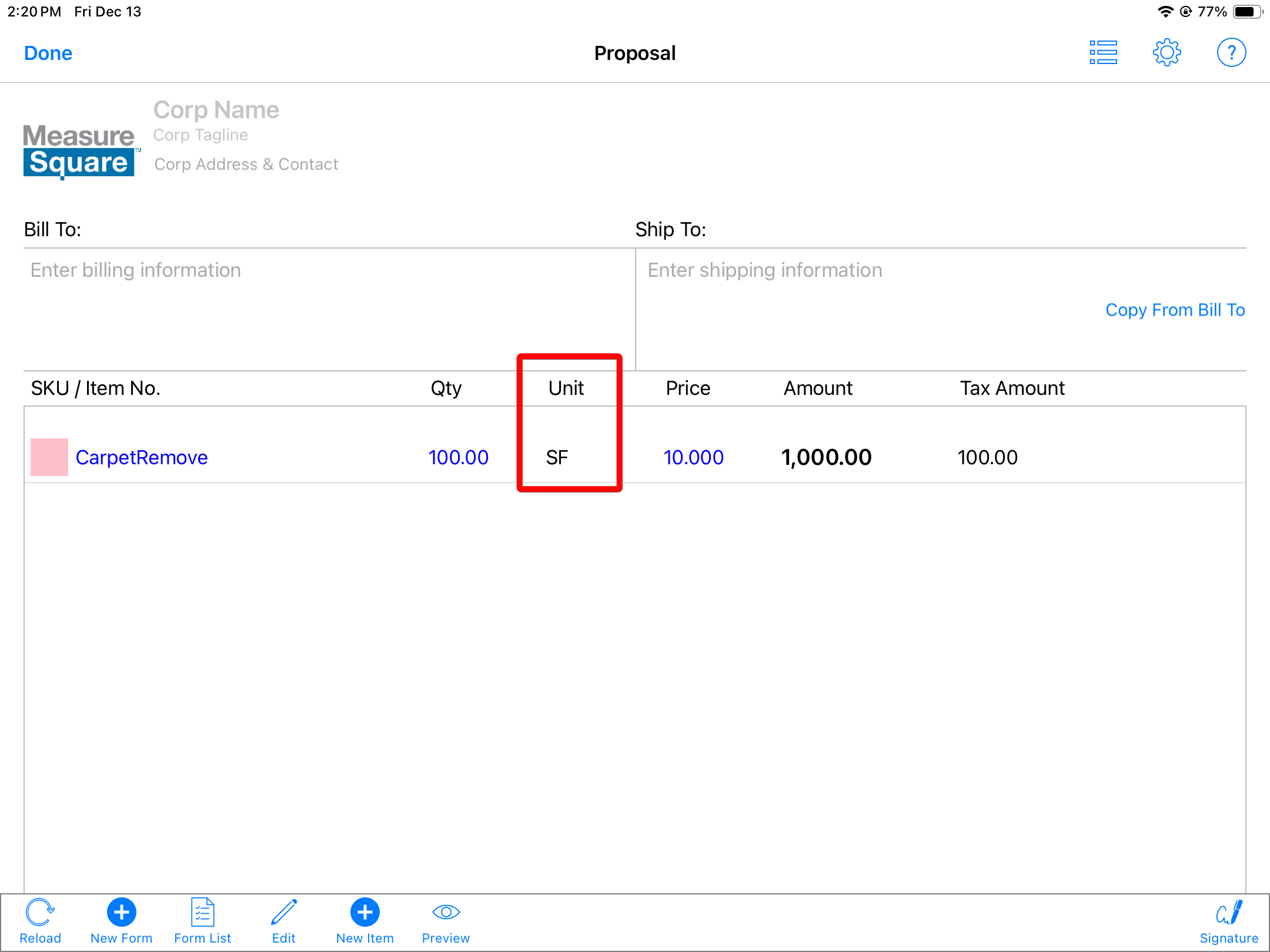Viewport: 1270px width, 952px height.
Task: Tap Done to exit proposal
Action: tap(48, 53)
